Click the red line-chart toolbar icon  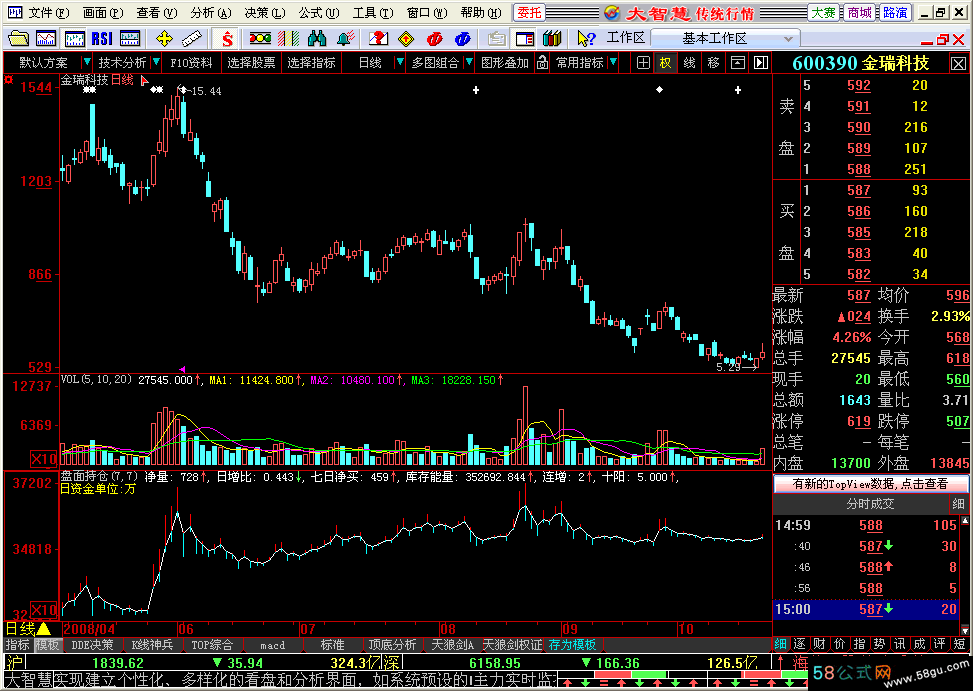46,38
